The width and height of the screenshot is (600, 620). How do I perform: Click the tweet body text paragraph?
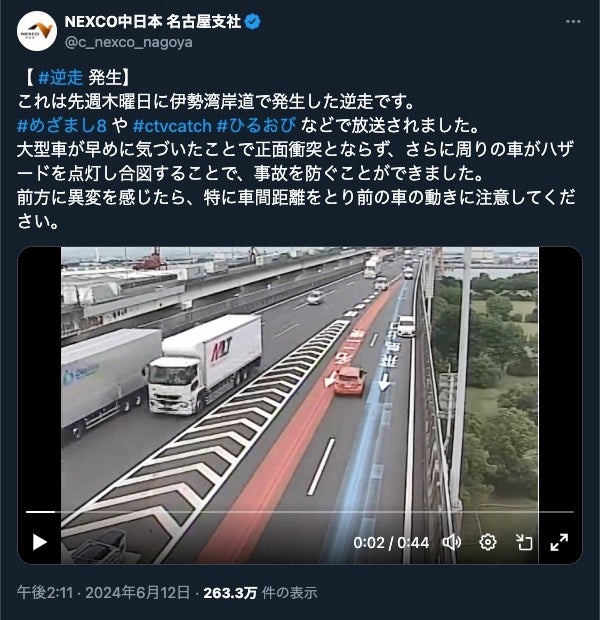[296, 149]
